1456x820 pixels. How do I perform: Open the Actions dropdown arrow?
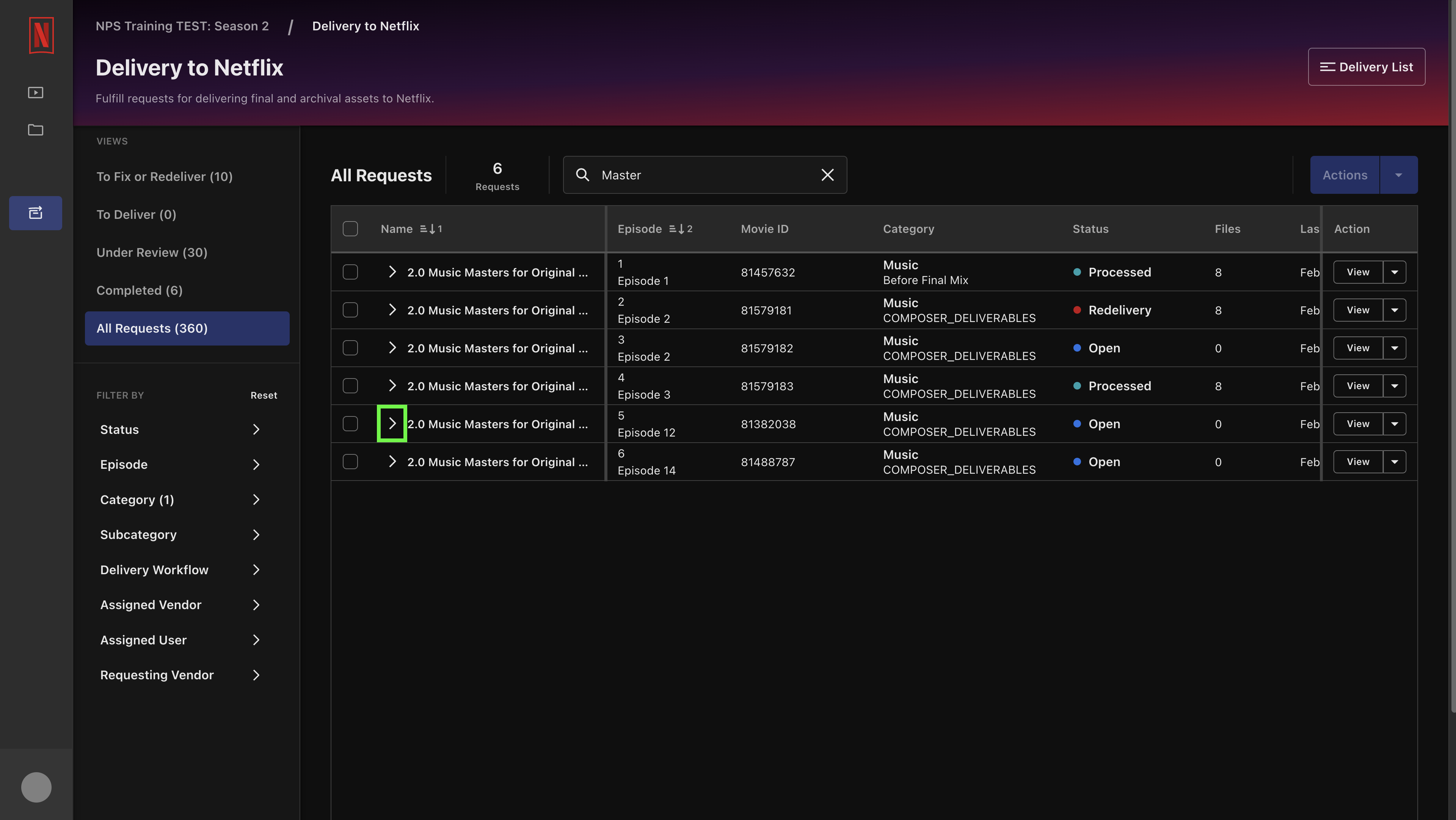[1398, 175]
